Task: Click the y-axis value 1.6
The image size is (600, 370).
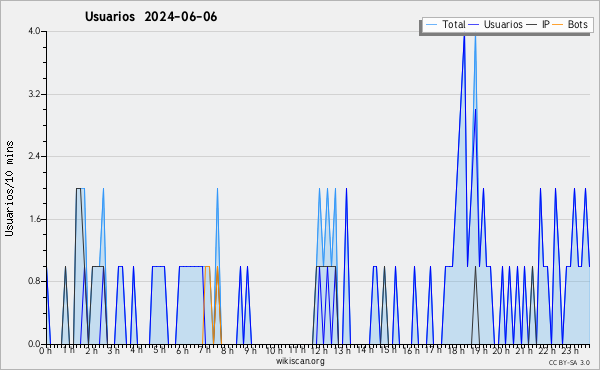Action: 34,219
